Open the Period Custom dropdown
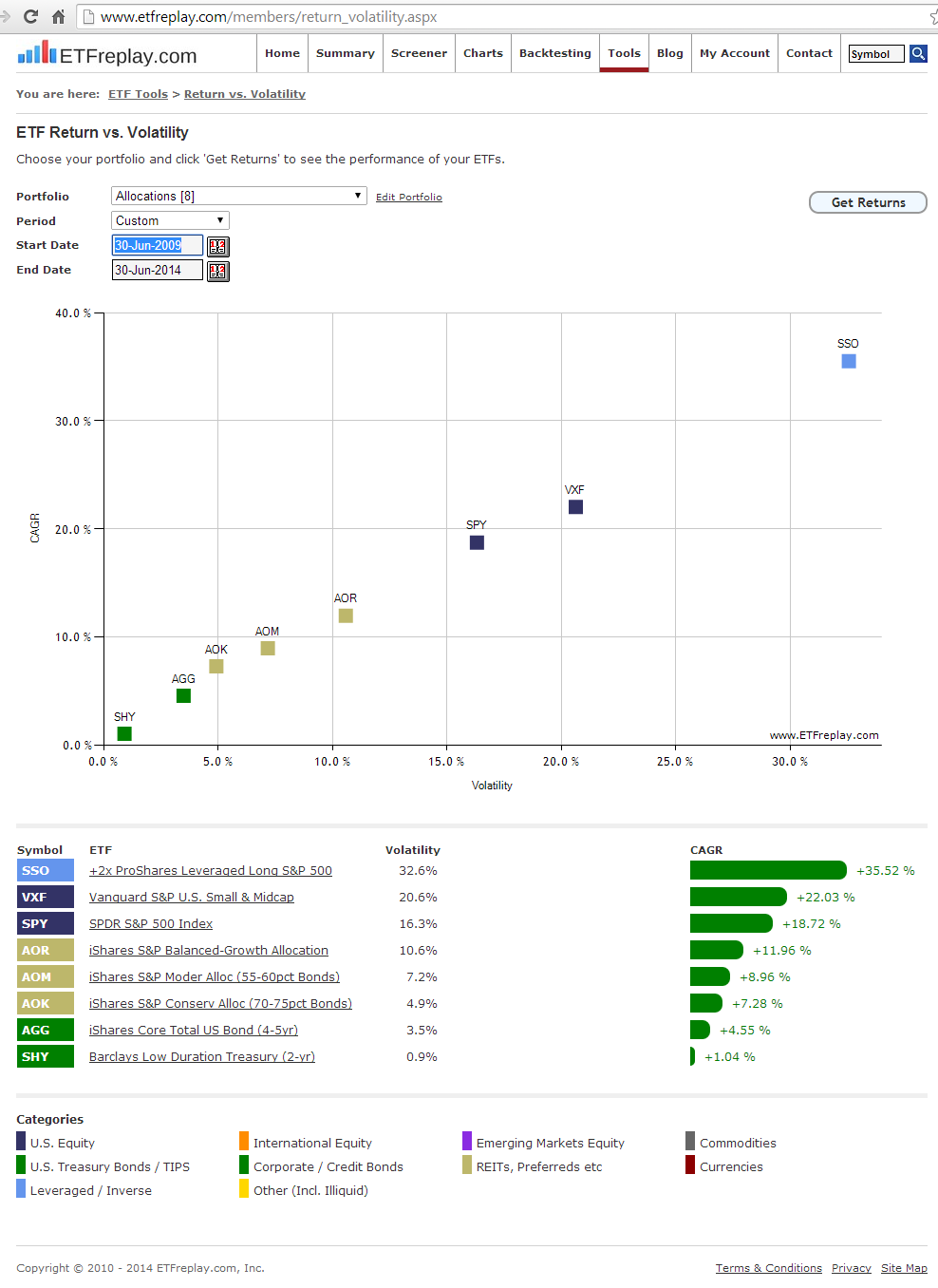 tap(170, 220)
